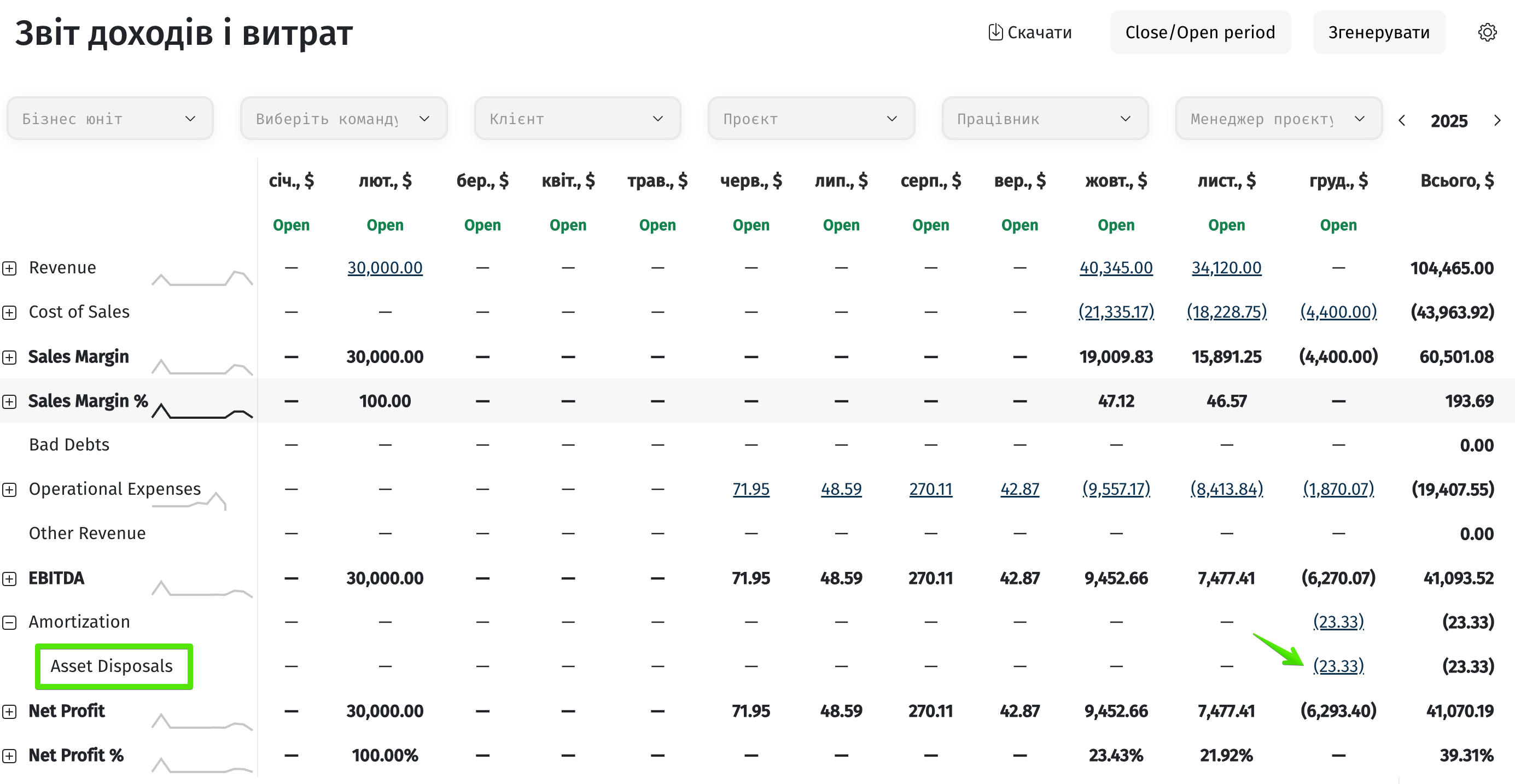Expand the Net Profit % row

point(9,755)
